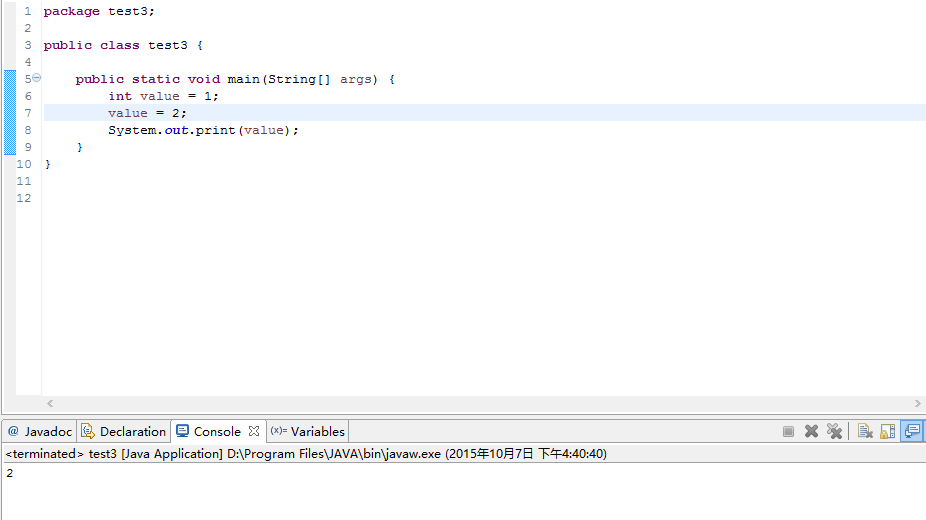Screen dimensions: 926x520
Task: Click the blue range indicator beside line 7
Action: click(9, 113)
